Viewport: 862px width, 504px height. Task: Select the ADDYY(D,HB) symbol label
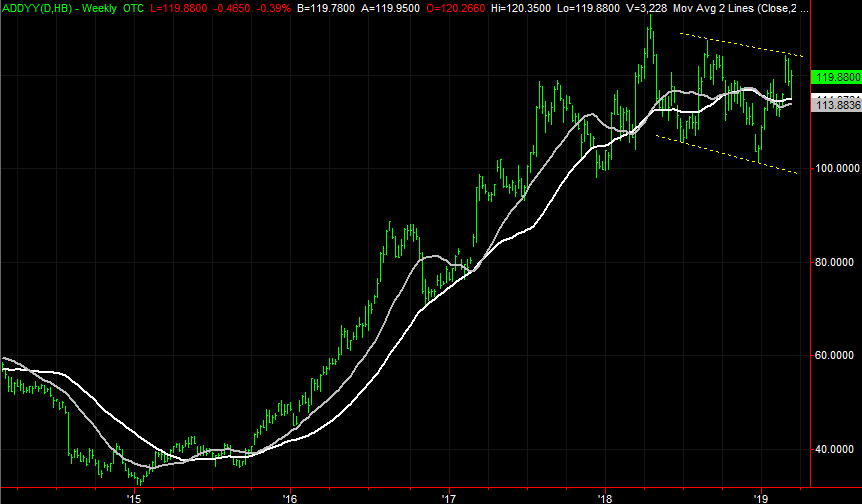tap(37, 8)
